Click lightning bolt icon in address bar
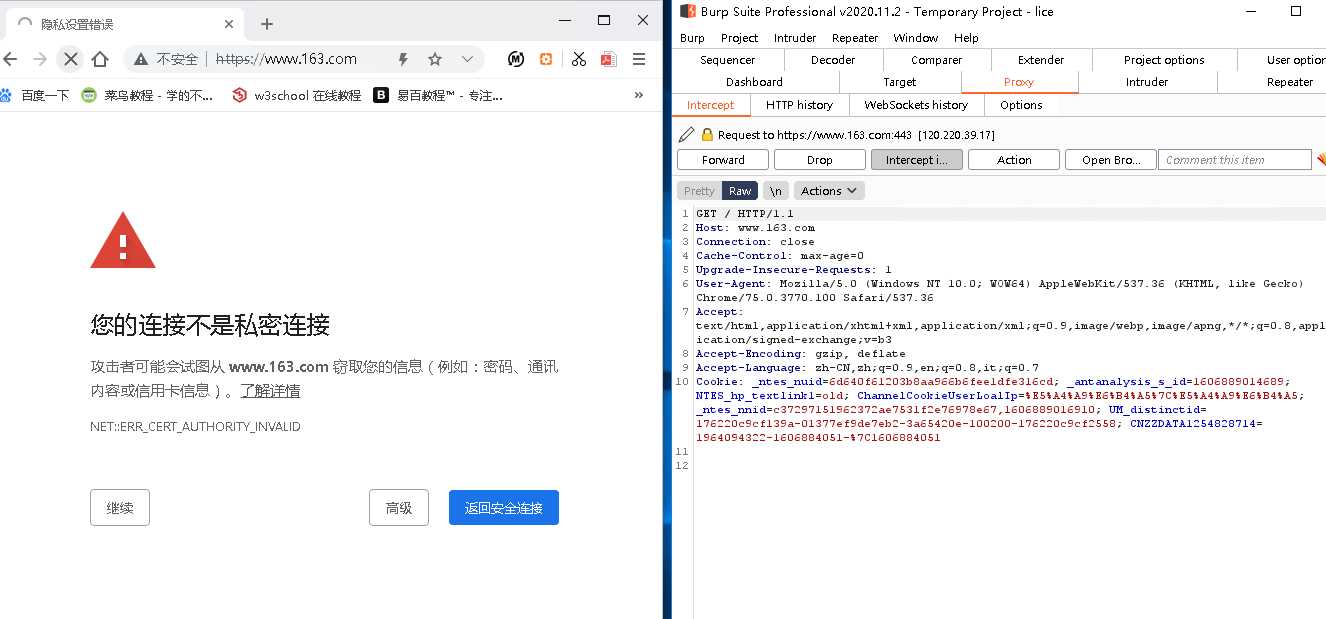Screen dimensions: 1326x619 403,59
